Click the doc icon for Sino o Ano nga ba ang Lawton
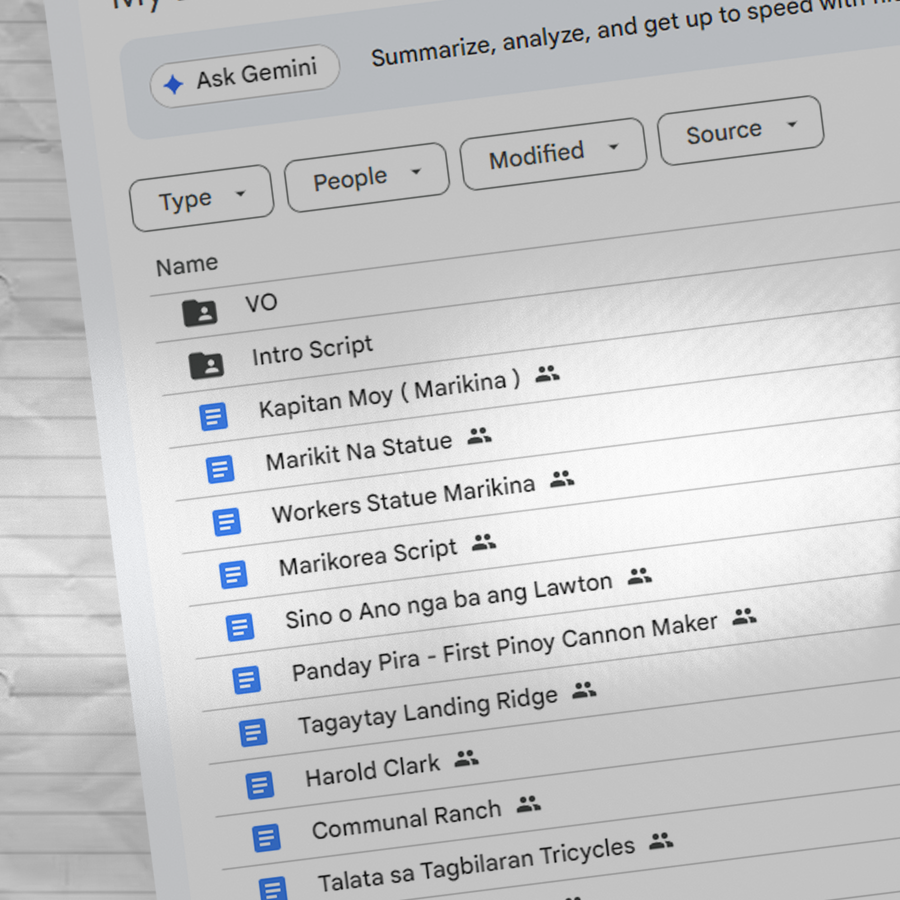The height and width of the screenshot is (900, 900). [x=240, y=627]
